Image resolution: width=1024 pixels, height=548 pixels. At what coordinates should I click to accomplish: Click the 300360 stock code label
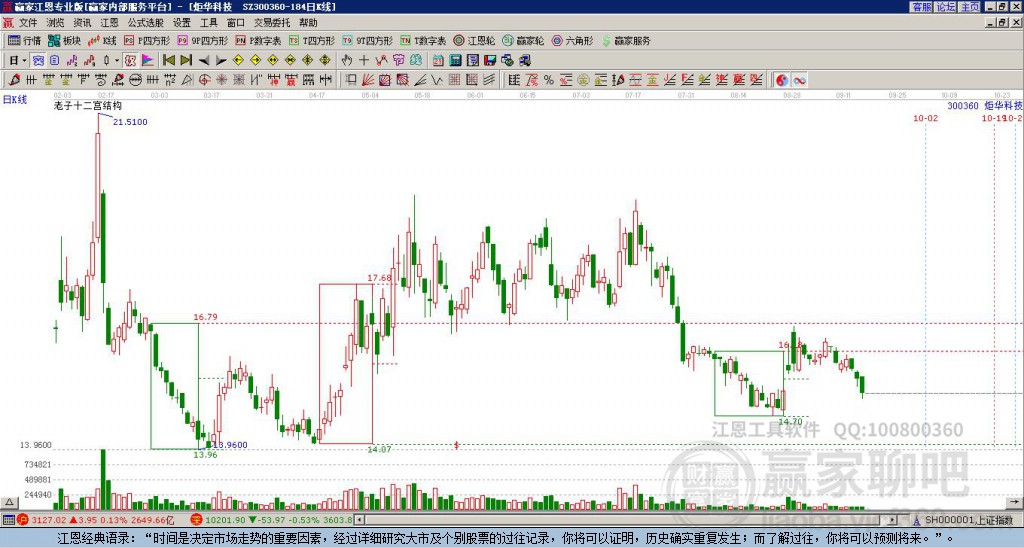[963, 105]
